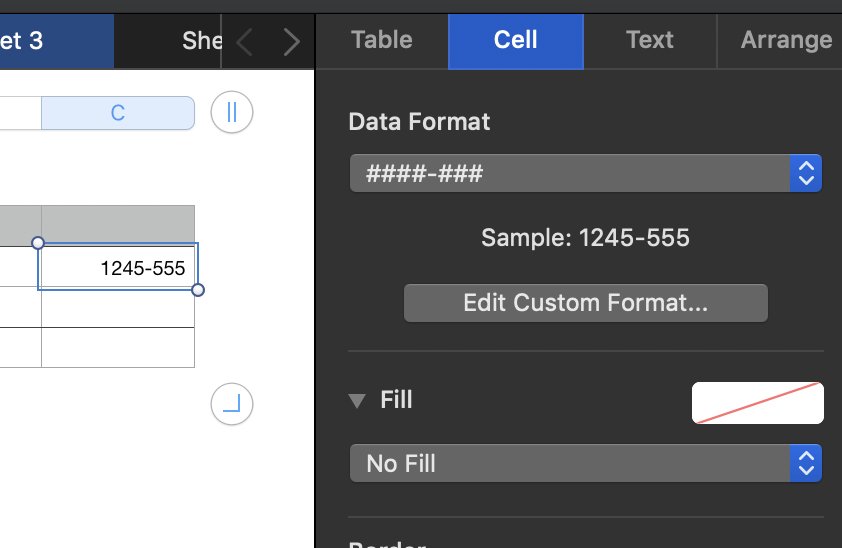
Task: Switch to the Sheet 3 tab
Action: pos(55,42)
